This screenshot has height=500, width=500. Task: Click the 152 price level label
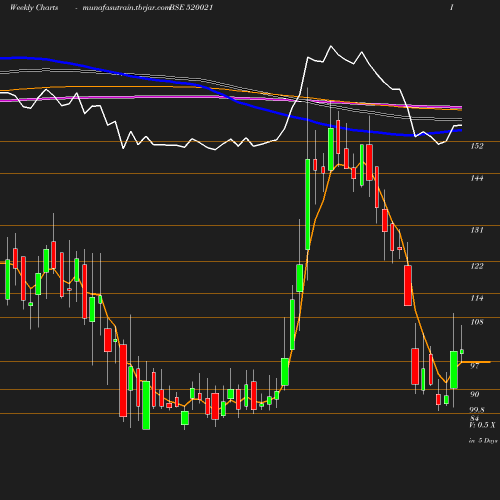(477, 146)
